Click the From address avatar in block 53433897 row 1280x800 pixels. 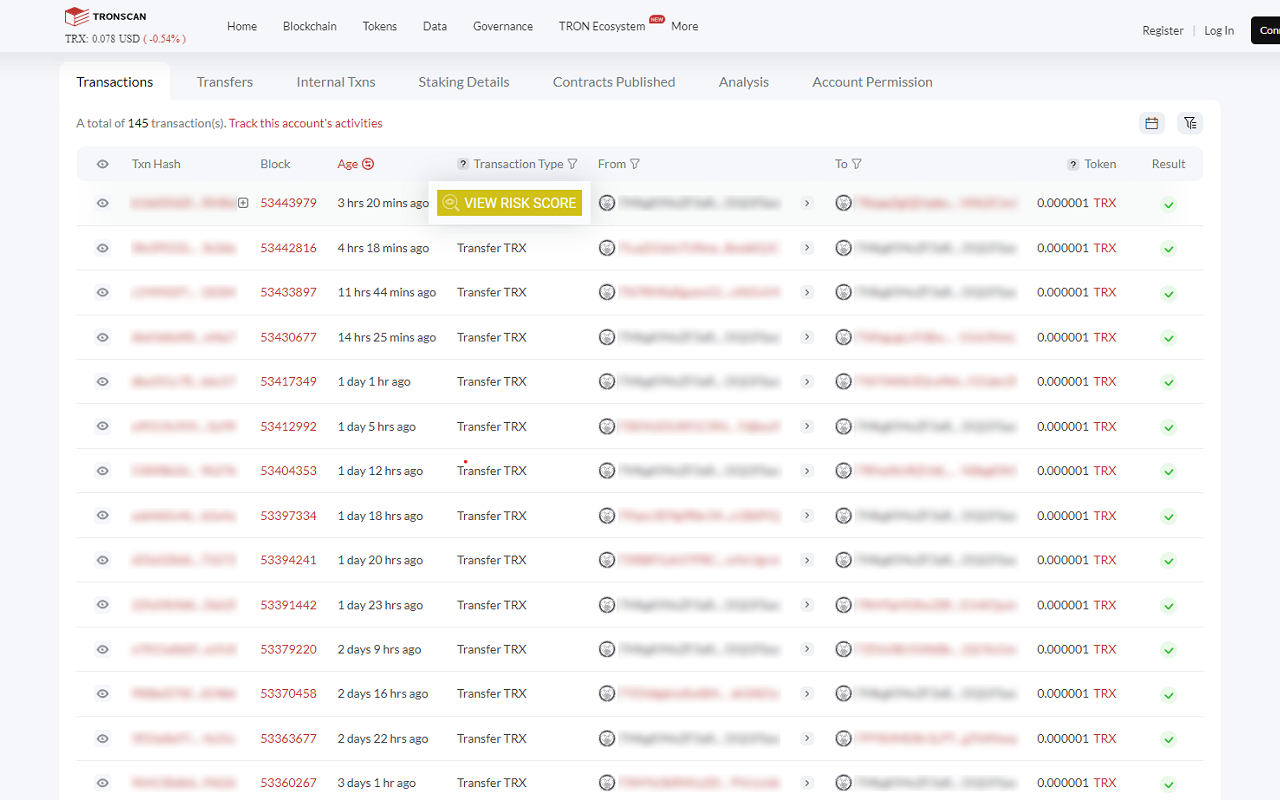tap(607, 292)
